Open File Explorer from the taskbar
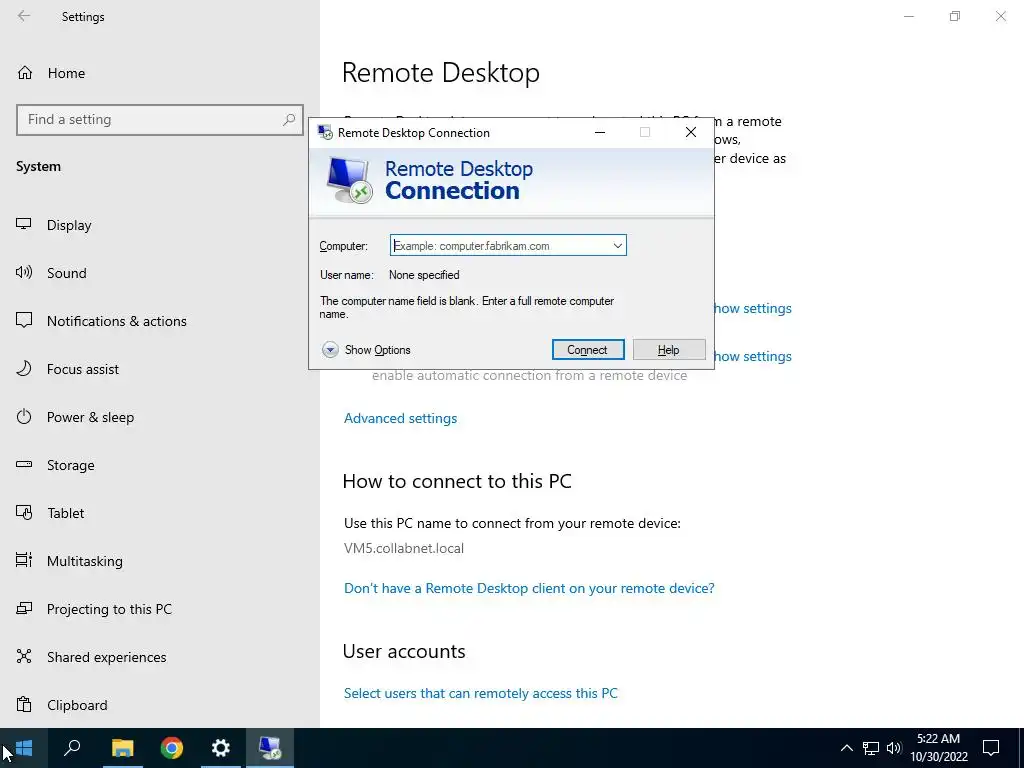 pyautogui.click(x=122, y=748)
